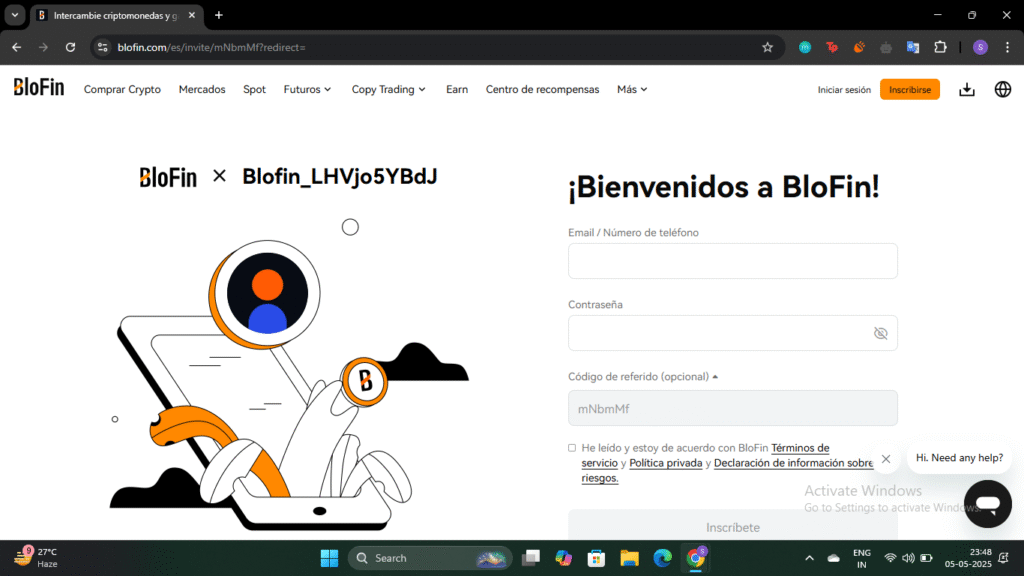Check the terms agreement checkbox
The height and width of the screenshot is (576, 1024).
(x=572, y=448)
